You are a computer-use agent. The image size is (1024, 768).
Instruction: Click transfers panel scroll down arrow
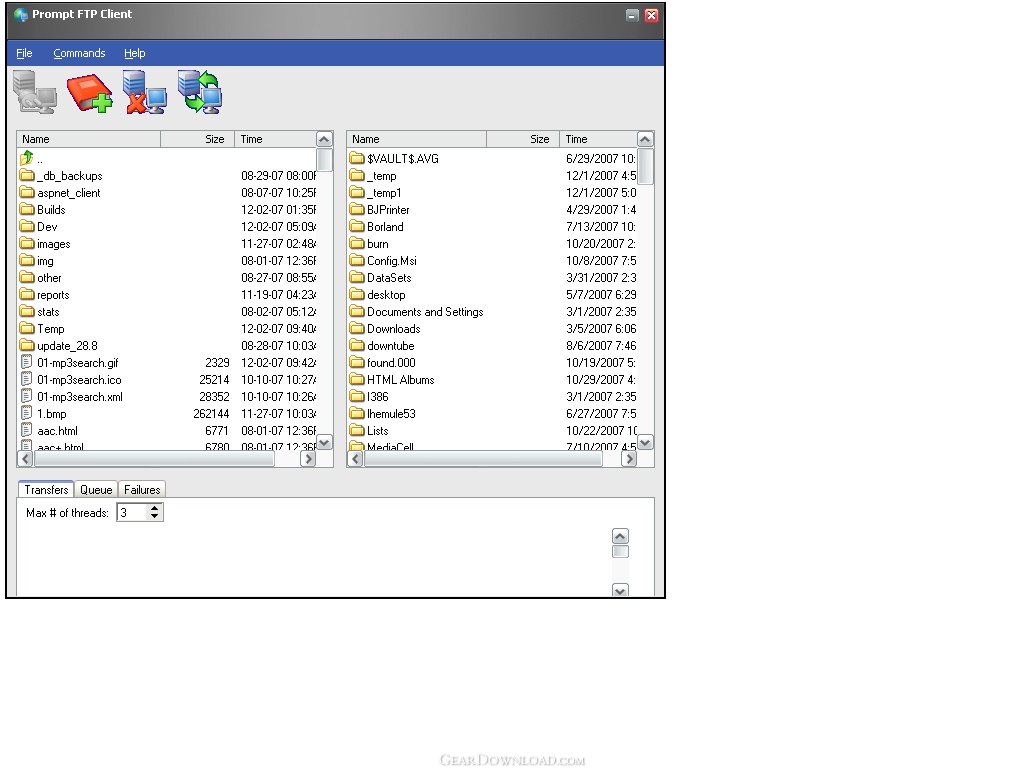[x=620, y=590]
